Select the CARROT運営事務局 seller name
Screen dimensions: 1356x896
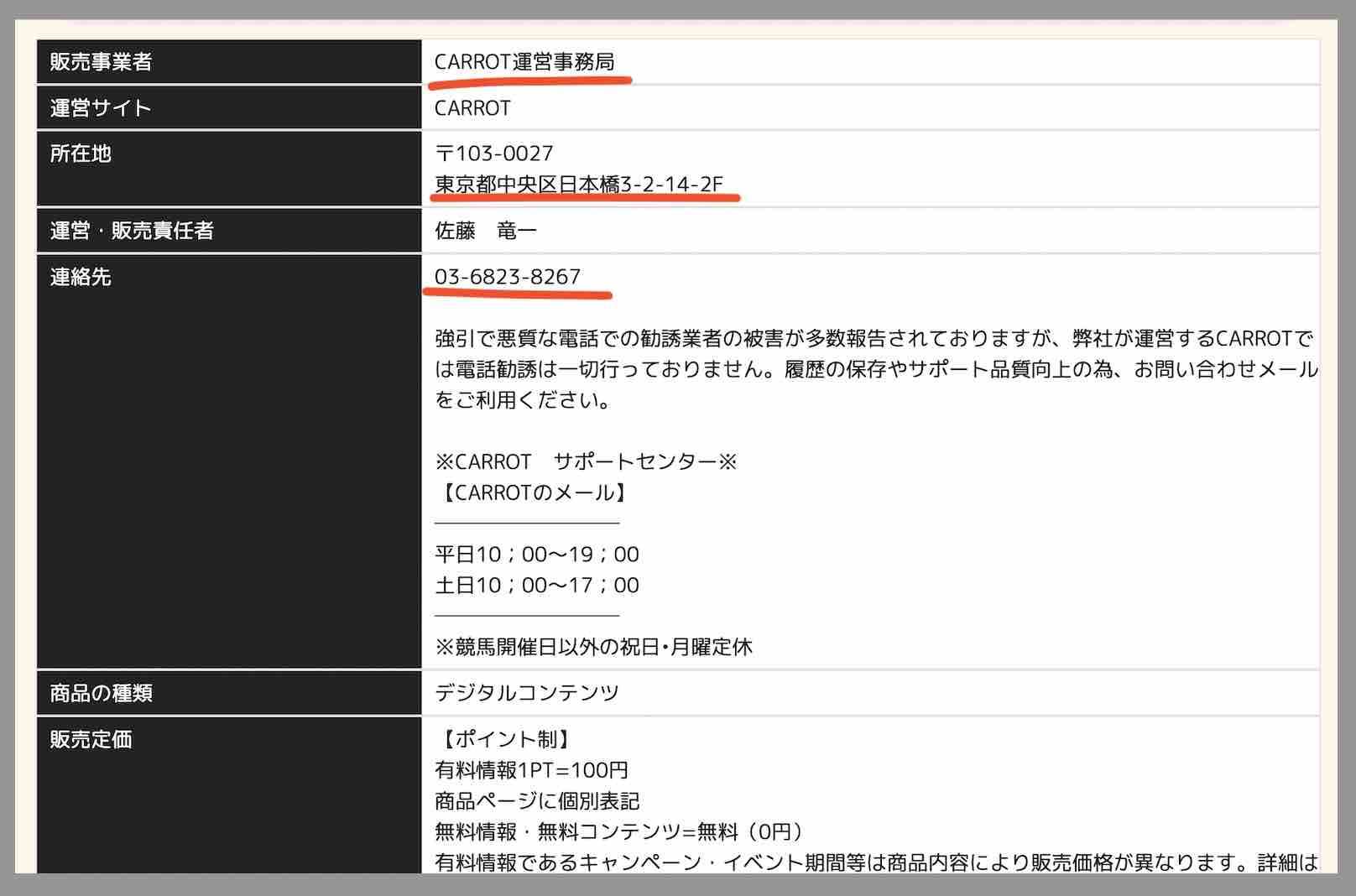(x=529, y=61)
